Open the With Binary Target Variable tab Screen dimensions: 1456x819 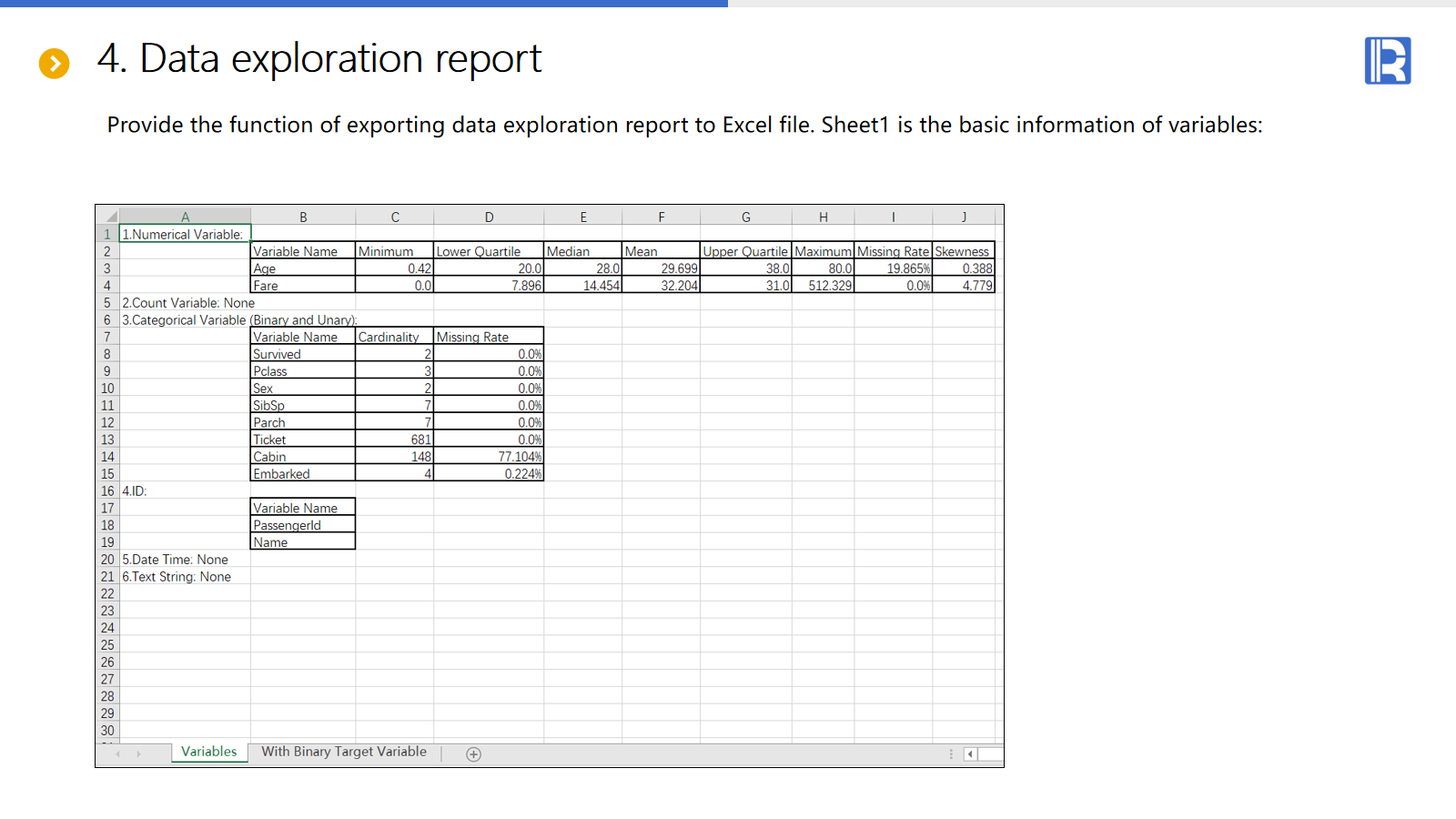[x=343, y=752]
